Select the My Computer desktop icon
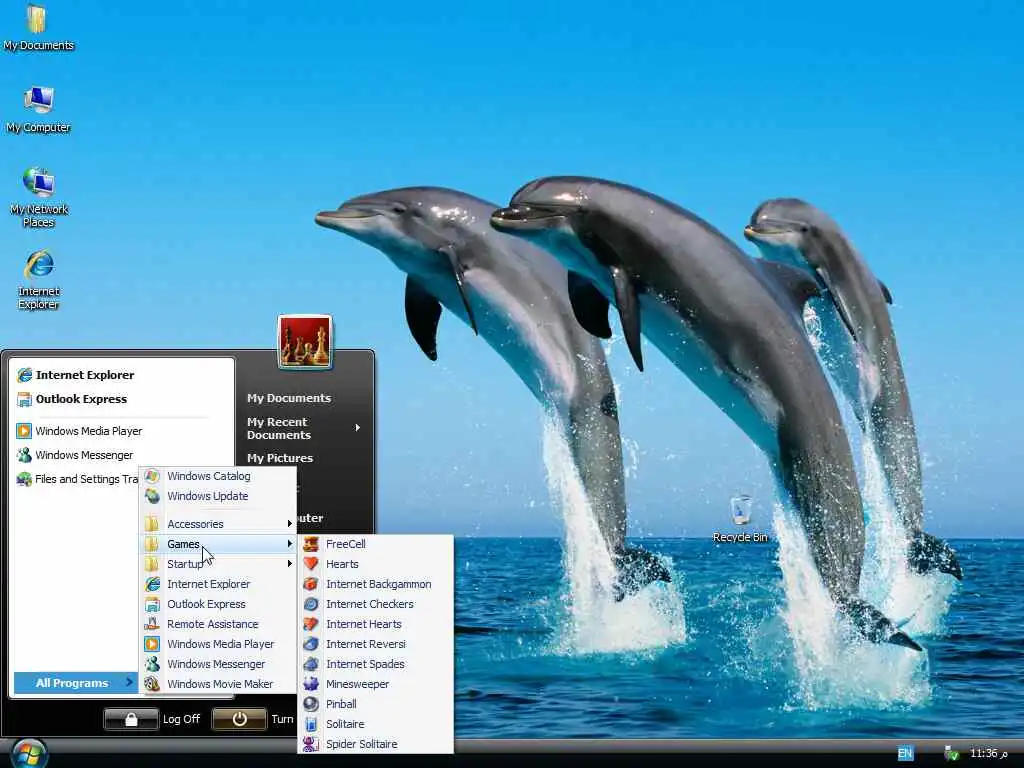The image size is (1024, 768). pyautogui.click(x=38, y=110)
